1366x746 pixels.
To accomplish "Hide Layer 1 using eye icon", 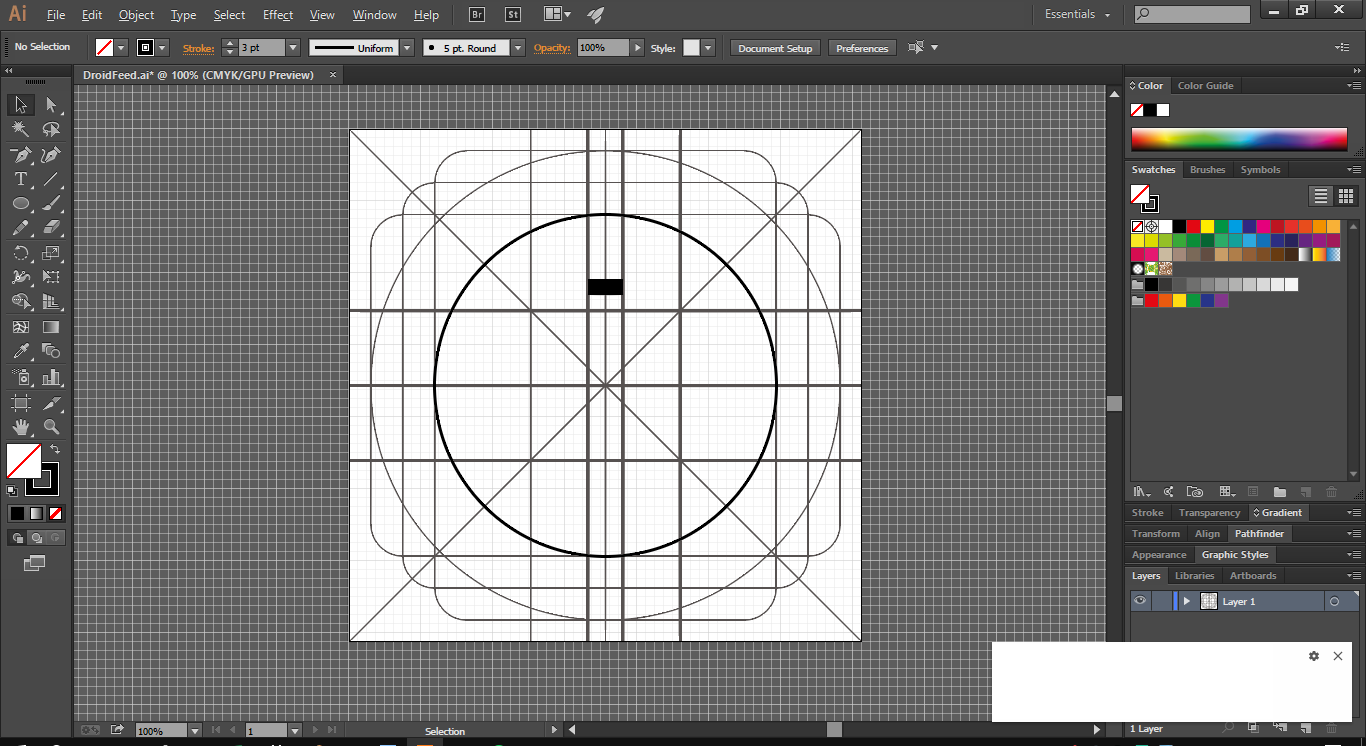I will click(x=1139, y=601).
